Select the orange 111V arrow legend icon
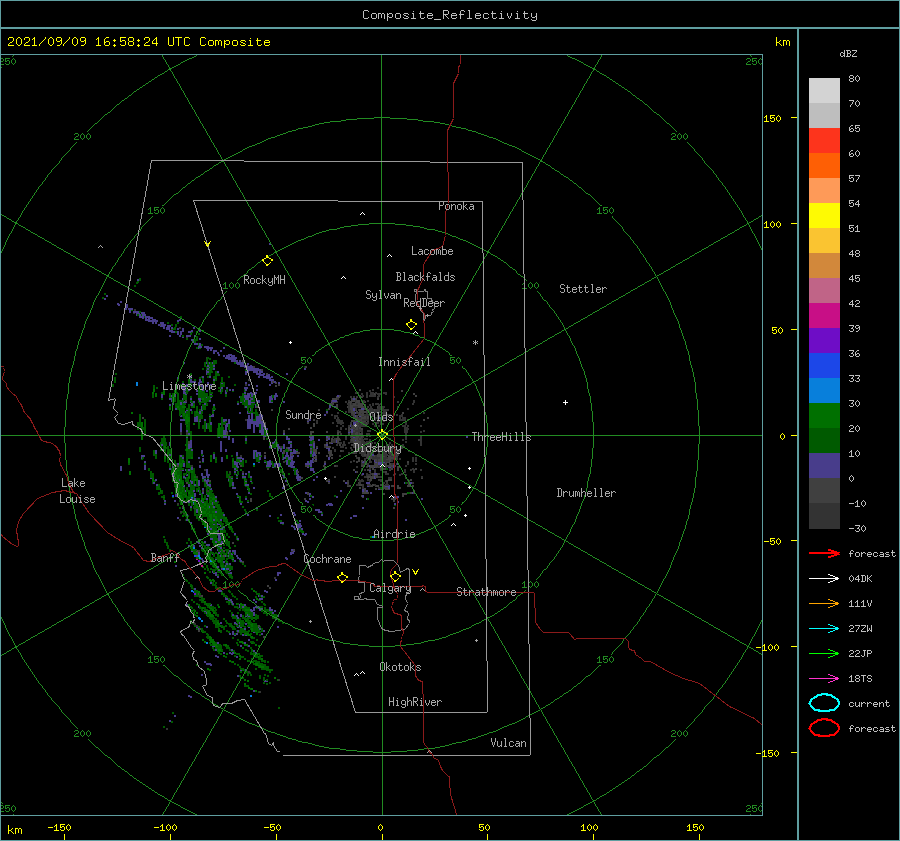The width and height of the screenshot is (900, 841). [824, 603]
